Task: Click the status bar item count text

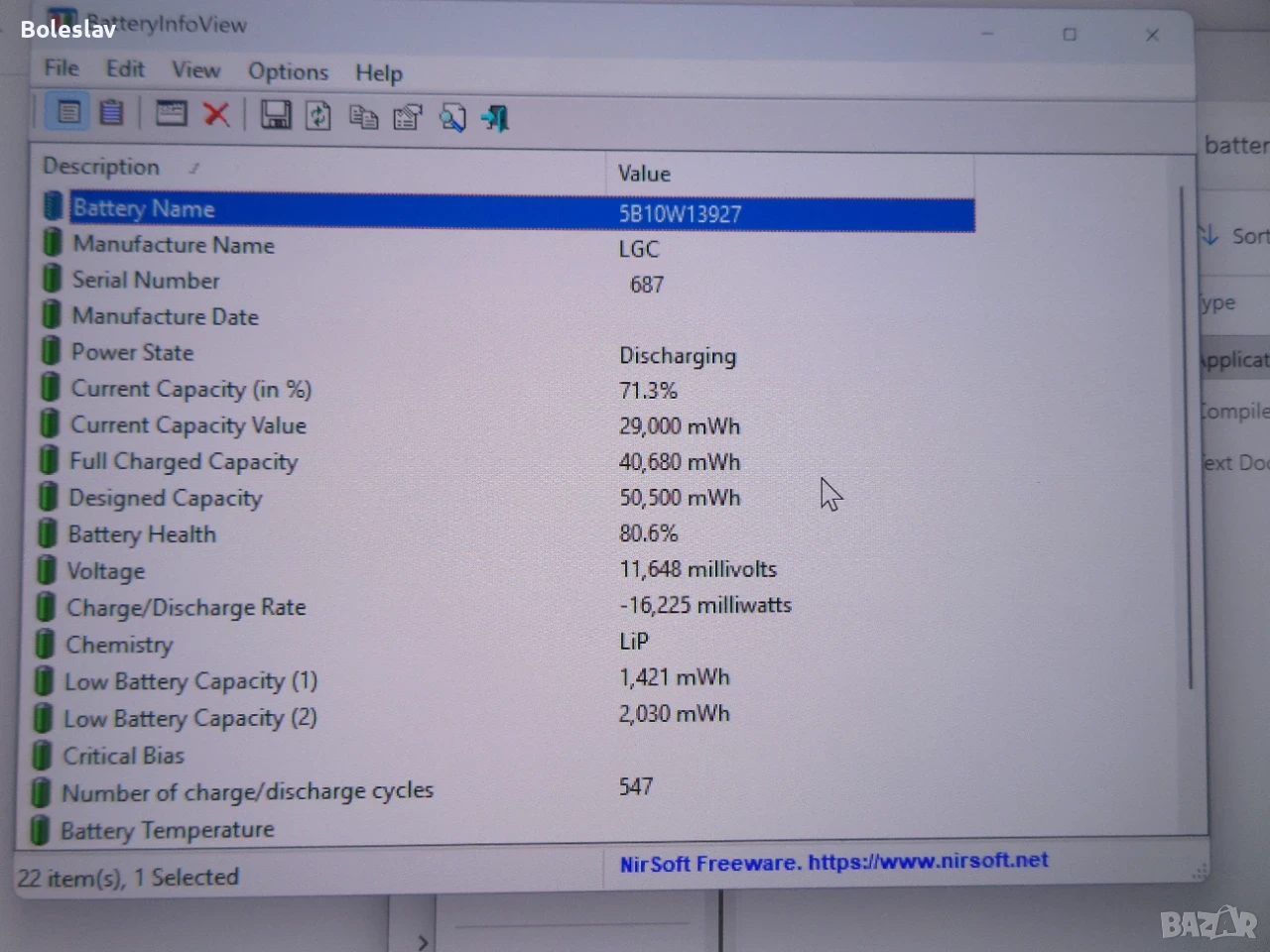Action: (x=128, y=878)
